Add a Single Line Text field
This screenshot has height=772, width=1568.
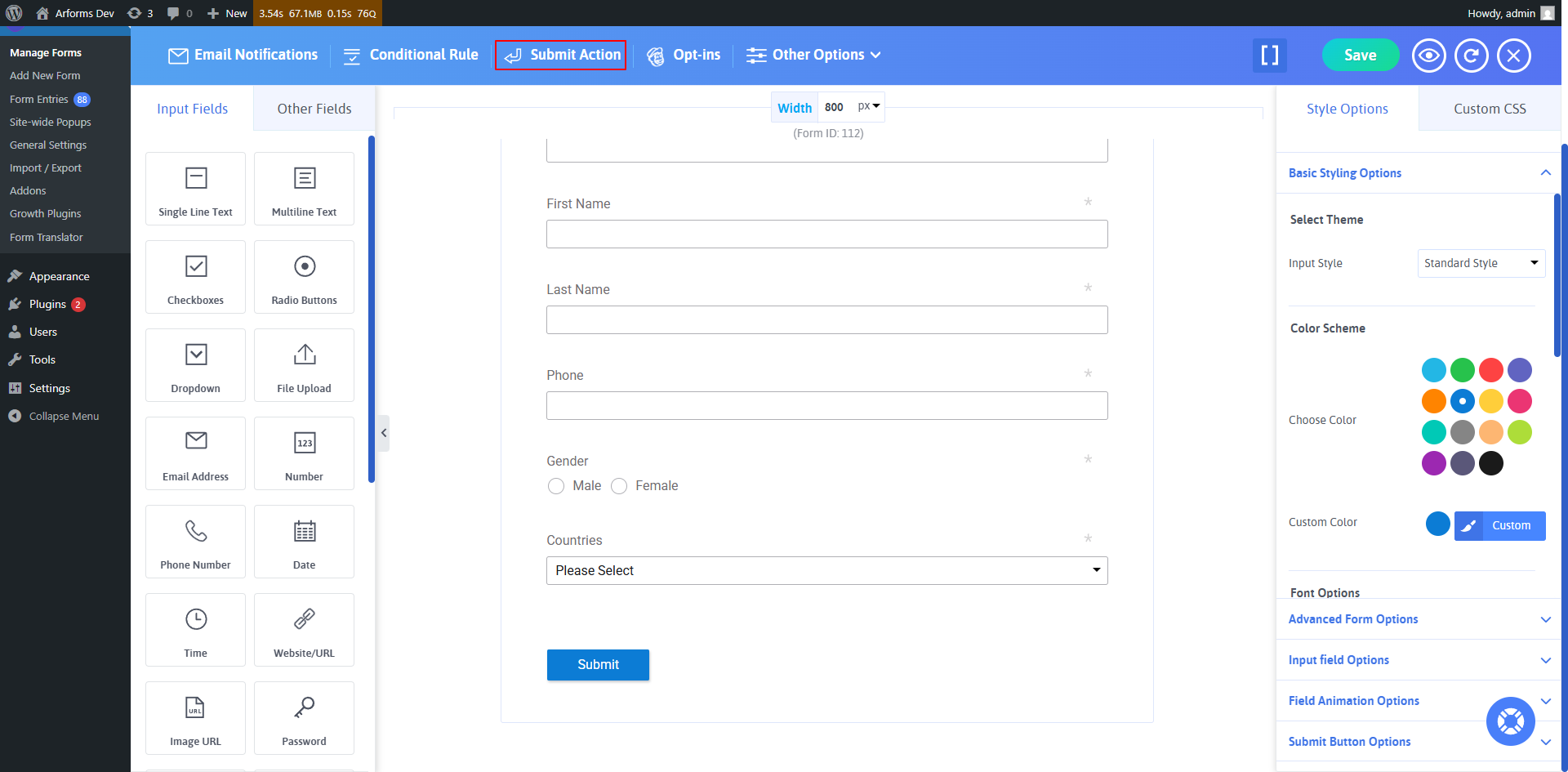pyautogui.click(x=195, y=189)
